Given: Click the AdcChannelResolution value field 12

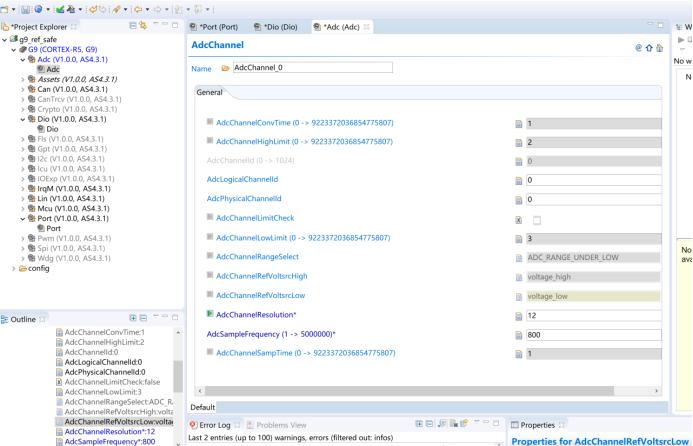Looking at the screenshot, I should click(594, 316).
